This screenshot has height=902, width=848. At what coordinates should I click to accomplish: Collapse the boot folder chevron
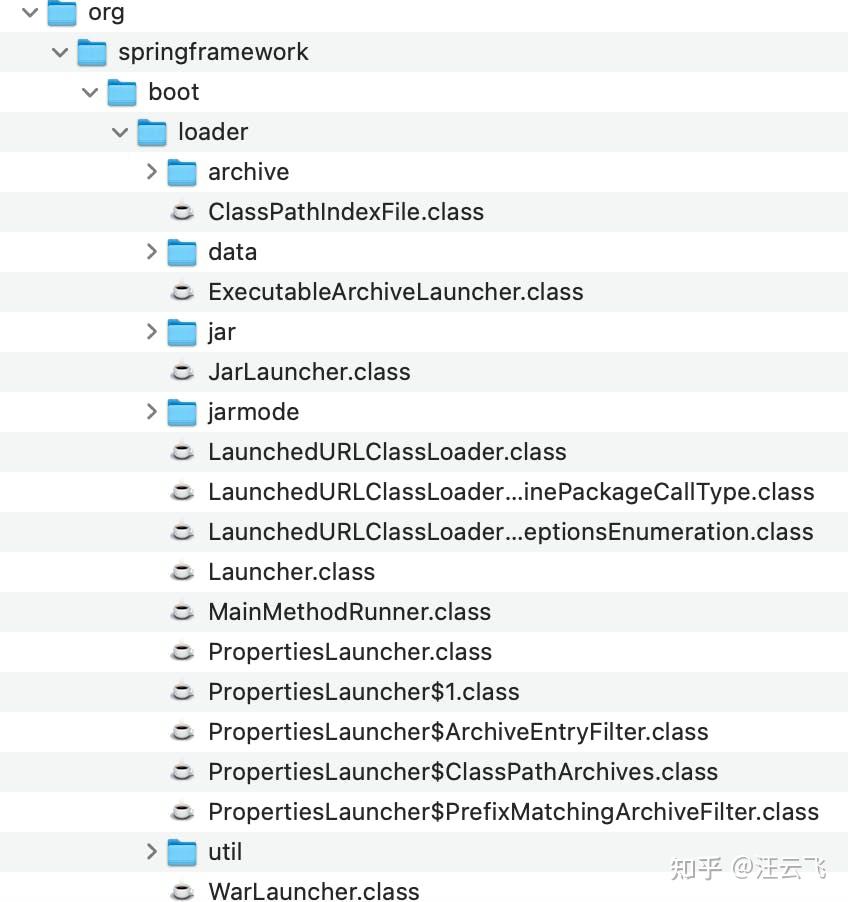tap(90, 92)
